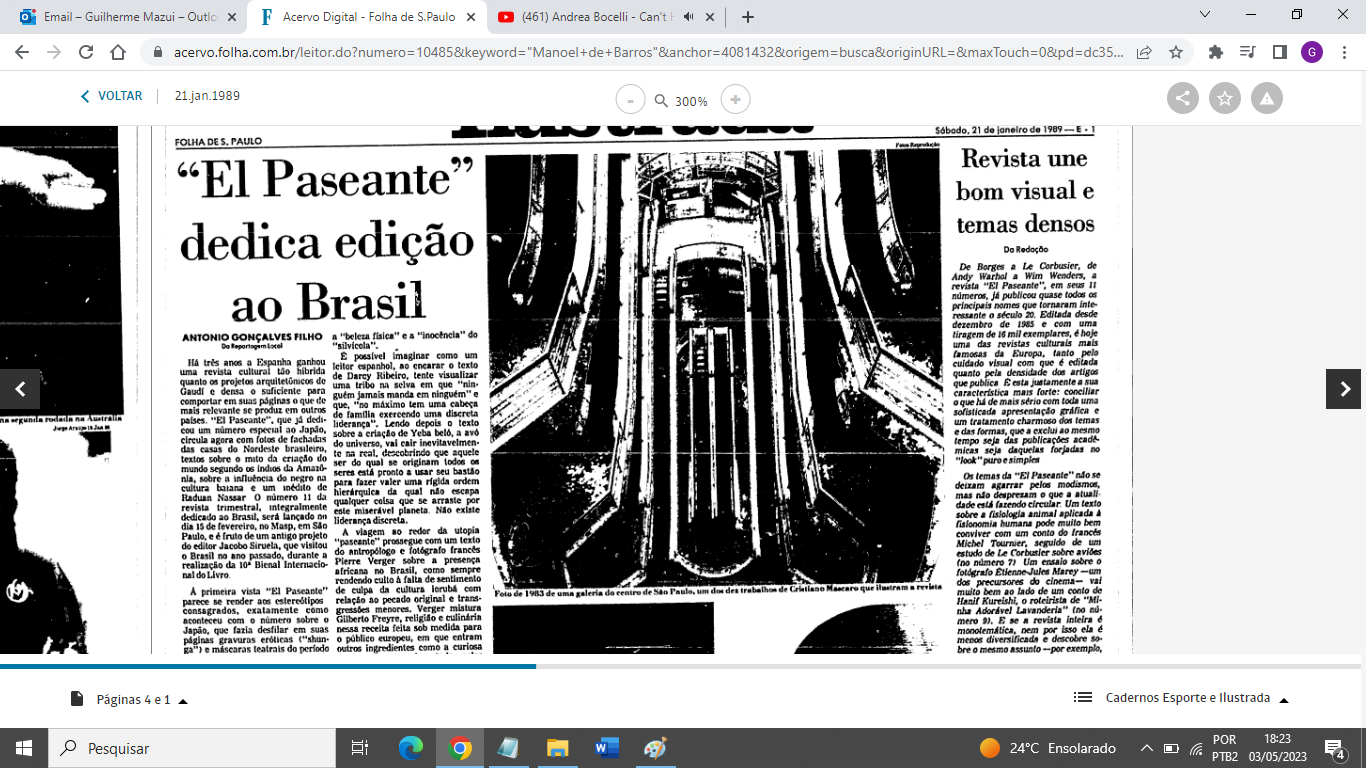
Task: Click the "Revista une bom visual" headline
Action: (x=1025, y=190)
